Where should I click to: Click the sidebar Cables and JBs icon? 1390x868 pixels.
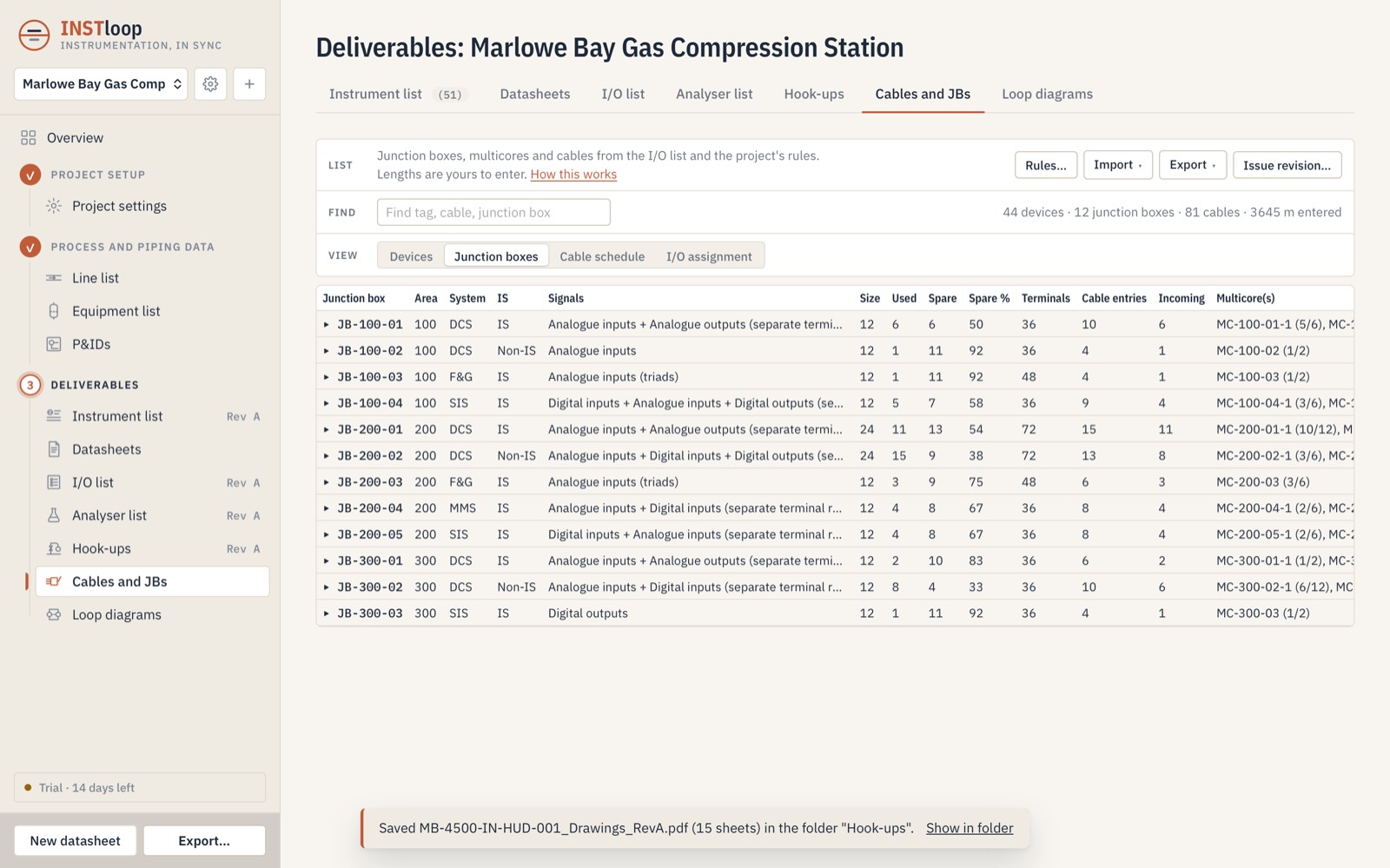click(x=54, y=581)
